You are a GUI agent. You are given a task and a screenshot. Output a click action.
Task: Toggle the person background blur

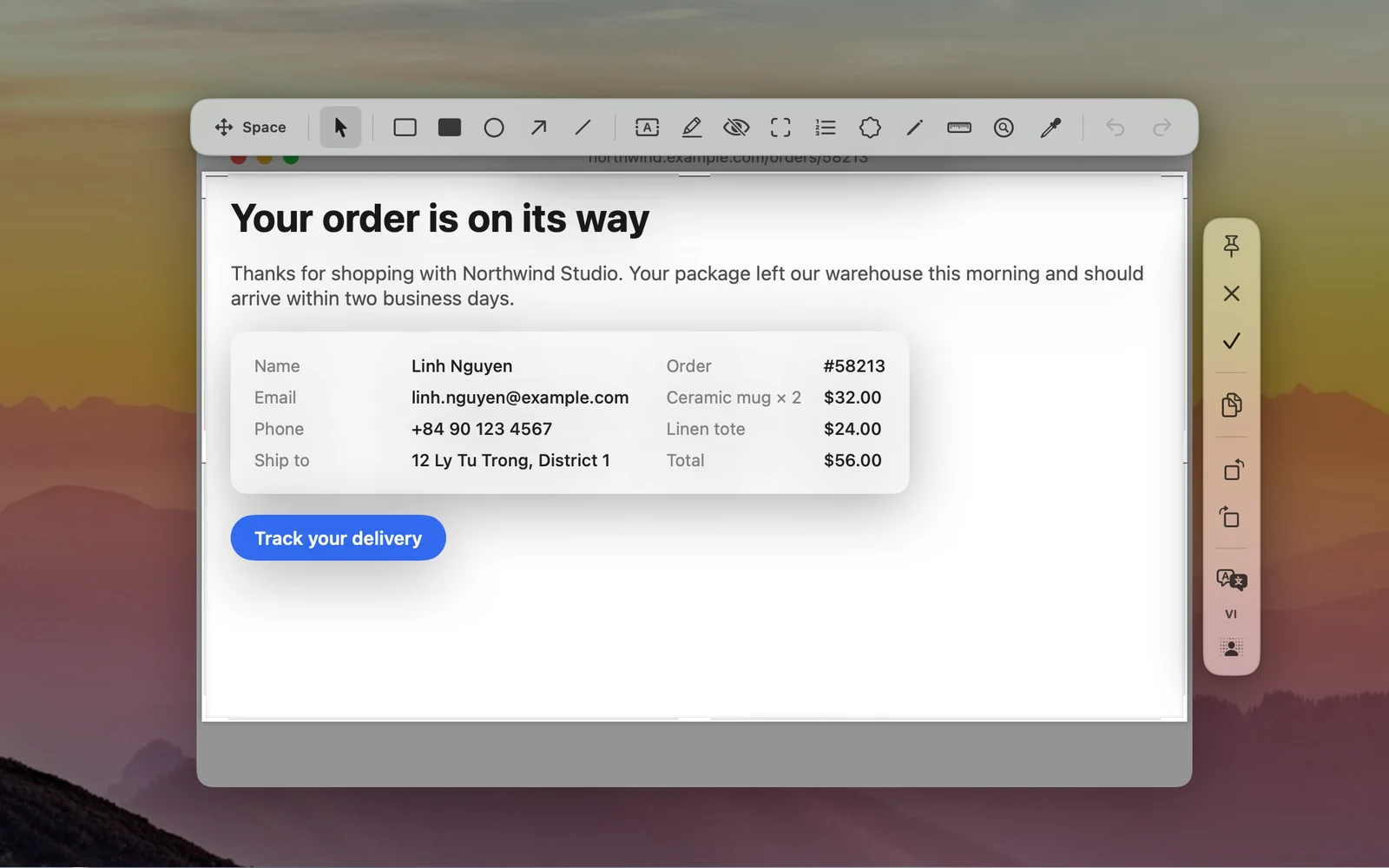tap(1231, 648)
